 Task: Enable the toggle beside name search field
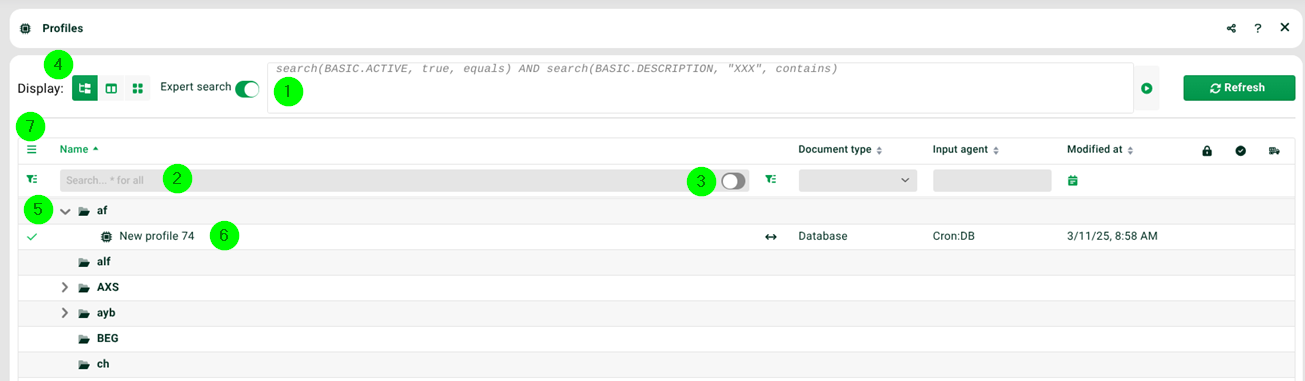pos(733,181)
